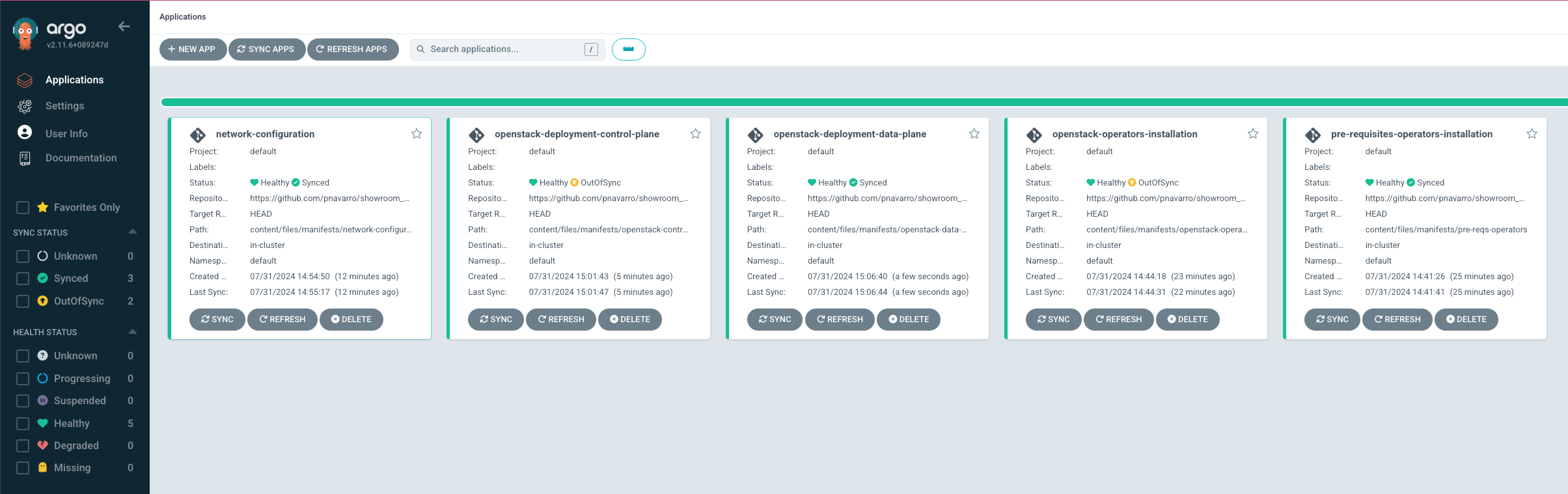The image size is (1568, 494).
Task: Sync the network-configuration application
Action: 217,320
